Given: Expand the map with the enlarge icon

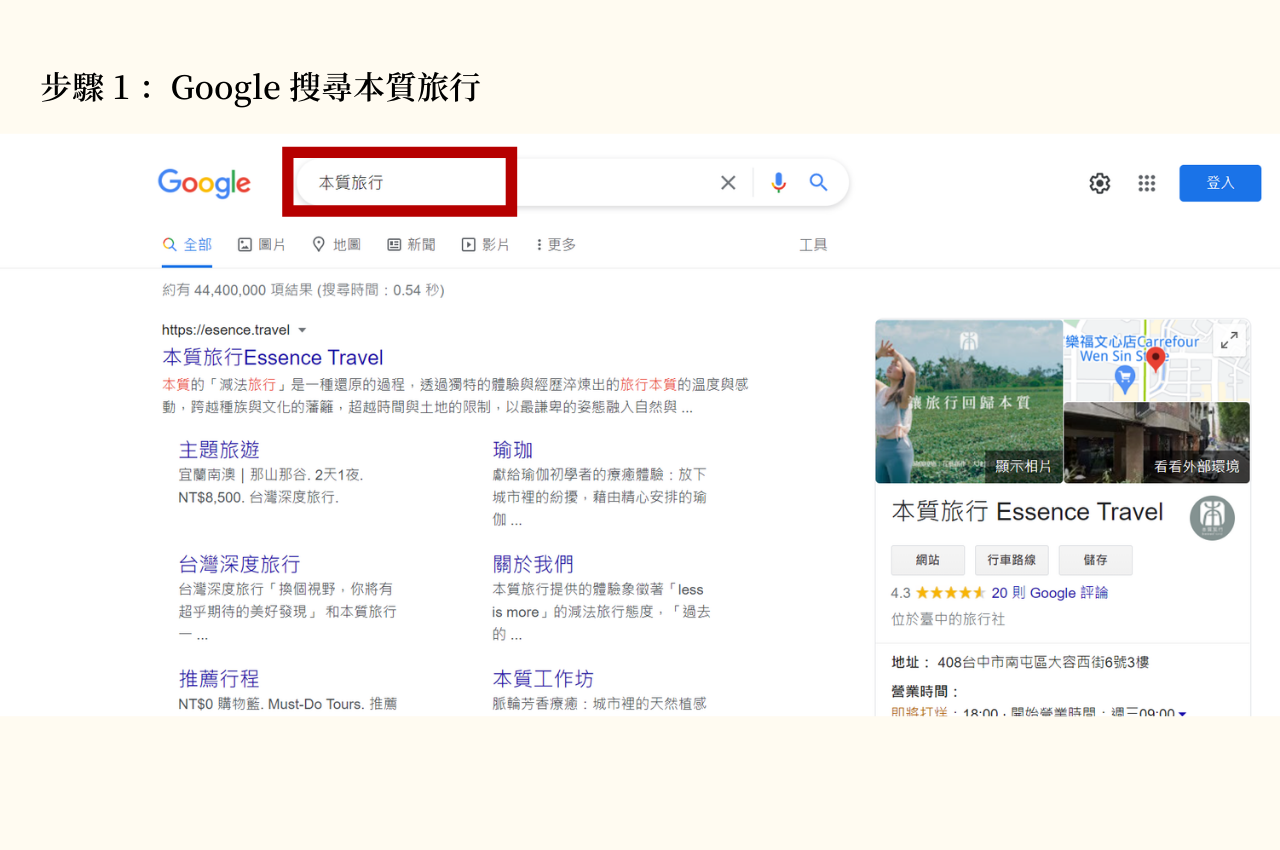Looking at the screenshot, I should click(1230, 340).
